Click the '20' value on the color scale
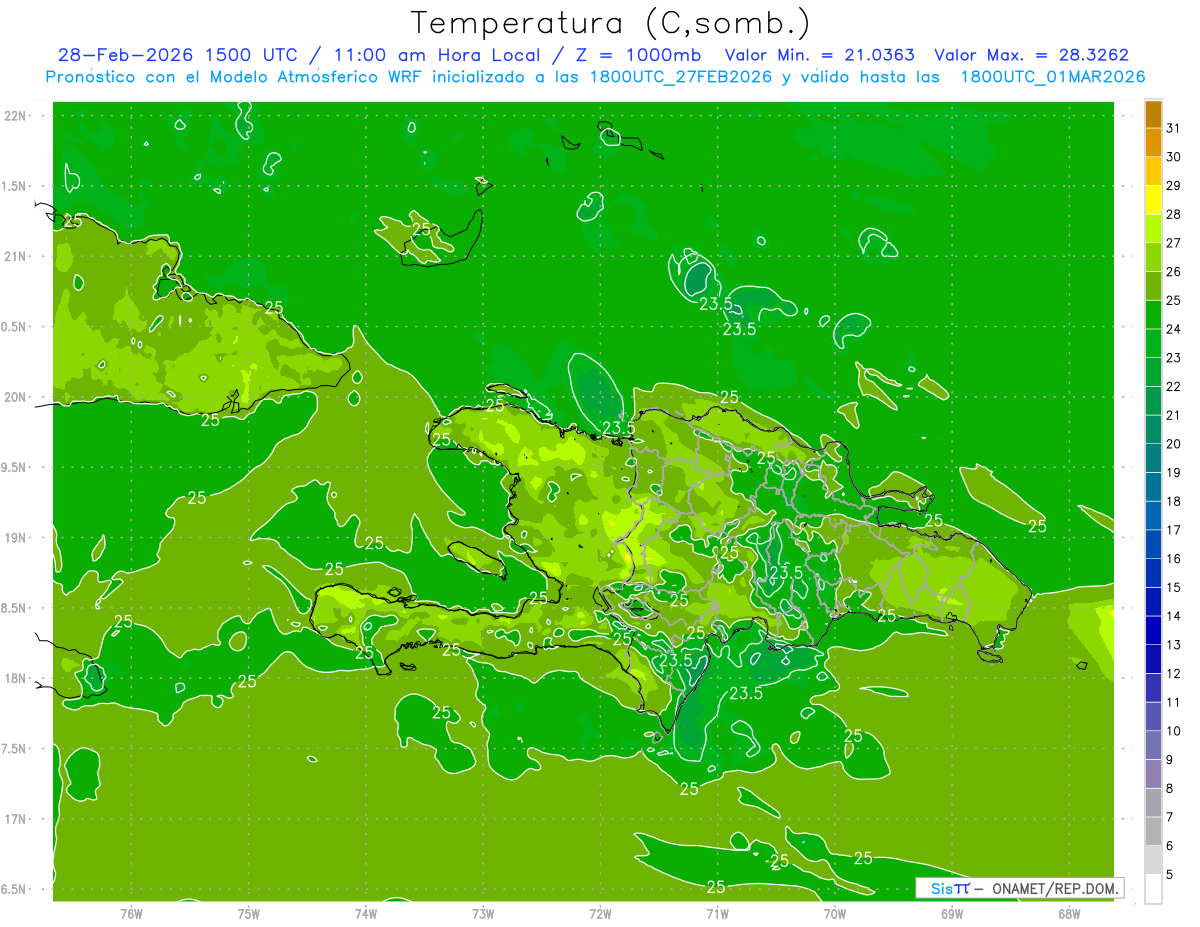Image resolution: width=1200 pixels, height=927 pixels. [1174, 444]
